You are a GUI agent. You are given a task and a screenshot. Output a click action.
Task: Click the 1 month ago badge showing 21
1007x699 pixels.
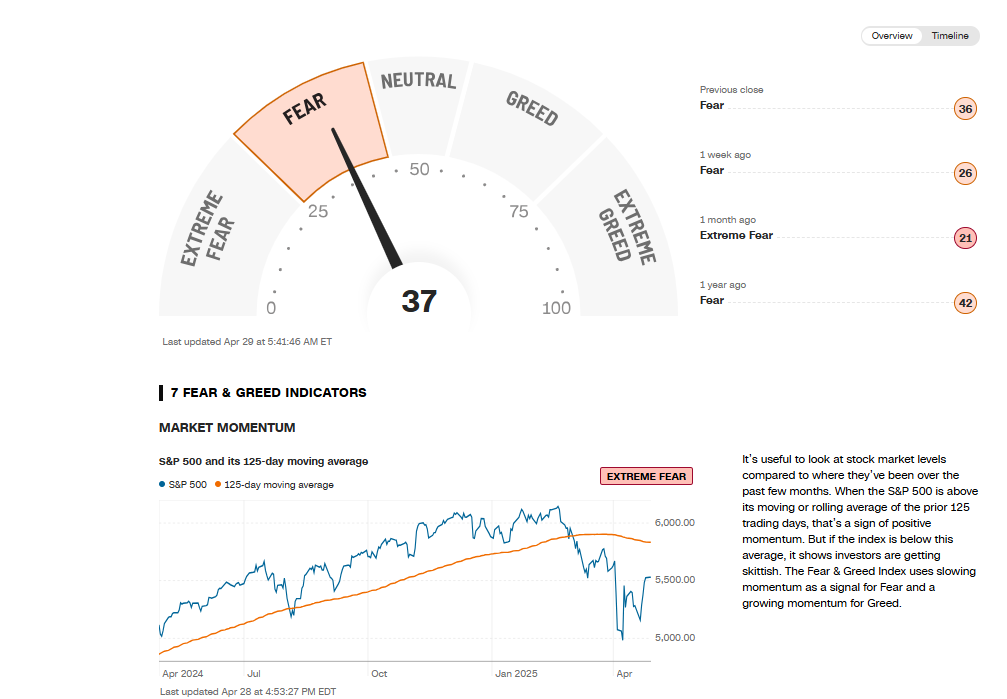(x=965, y=239)
